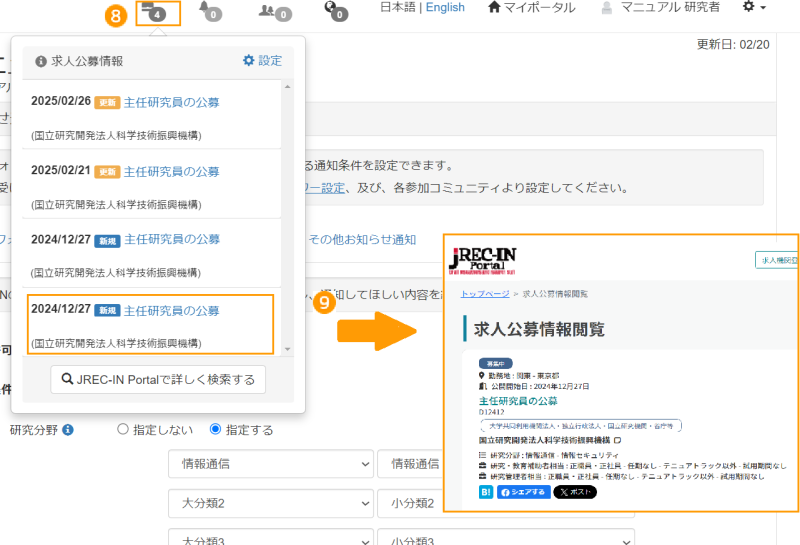This screenshot has width=800, height=545.
Task: Click the JREC-IN Portal logo
Action: [483, 261]
